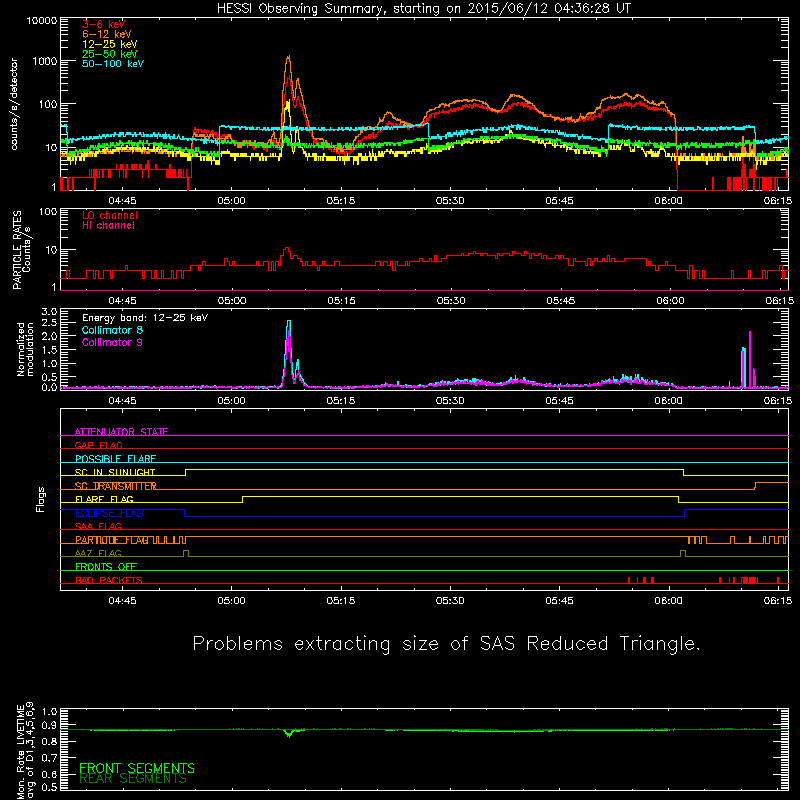
Task: Select the Collimator 9 legend entry
Action: 112,342
